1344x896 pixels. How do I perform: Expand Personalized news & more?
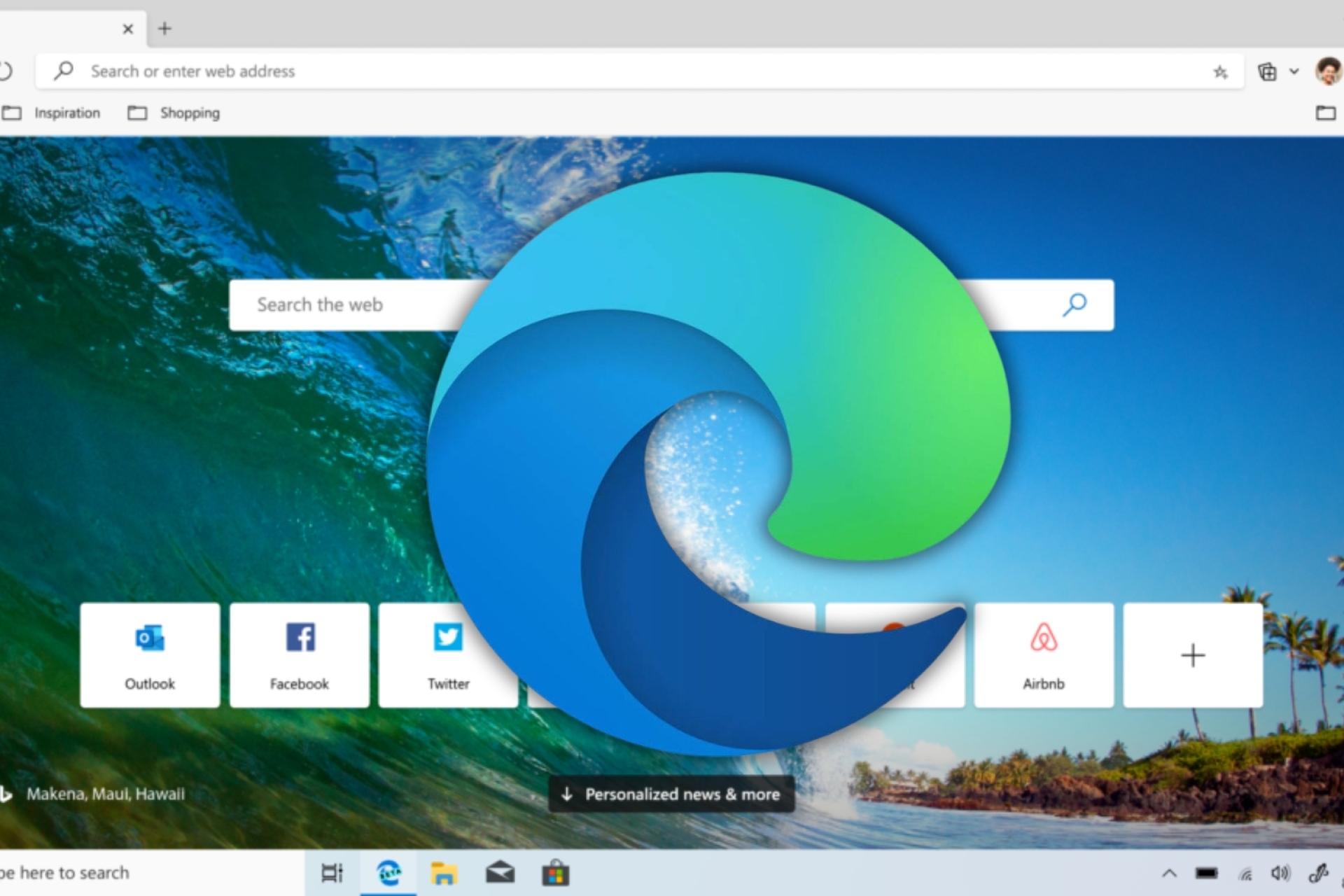(671, 794)
